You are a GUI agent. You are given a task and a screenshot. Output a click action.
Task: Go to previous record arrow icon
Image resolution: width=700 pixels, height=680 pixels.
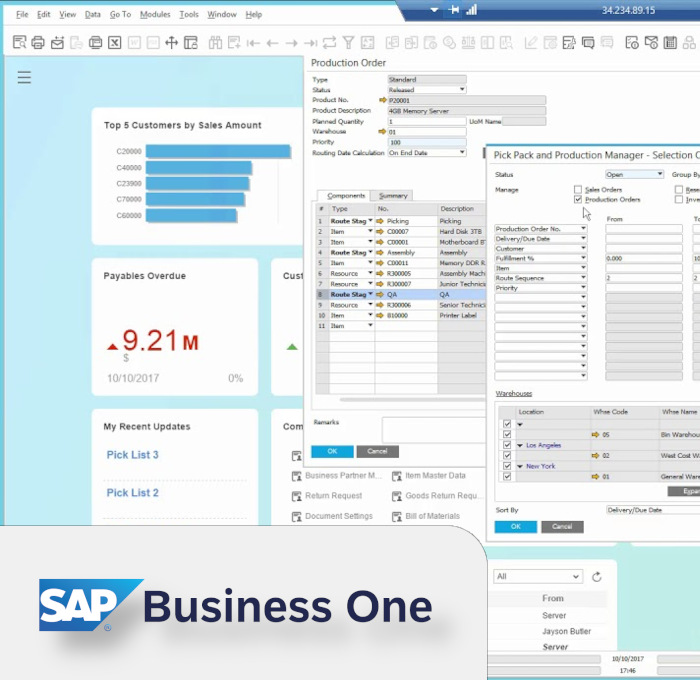click(272, 43)
